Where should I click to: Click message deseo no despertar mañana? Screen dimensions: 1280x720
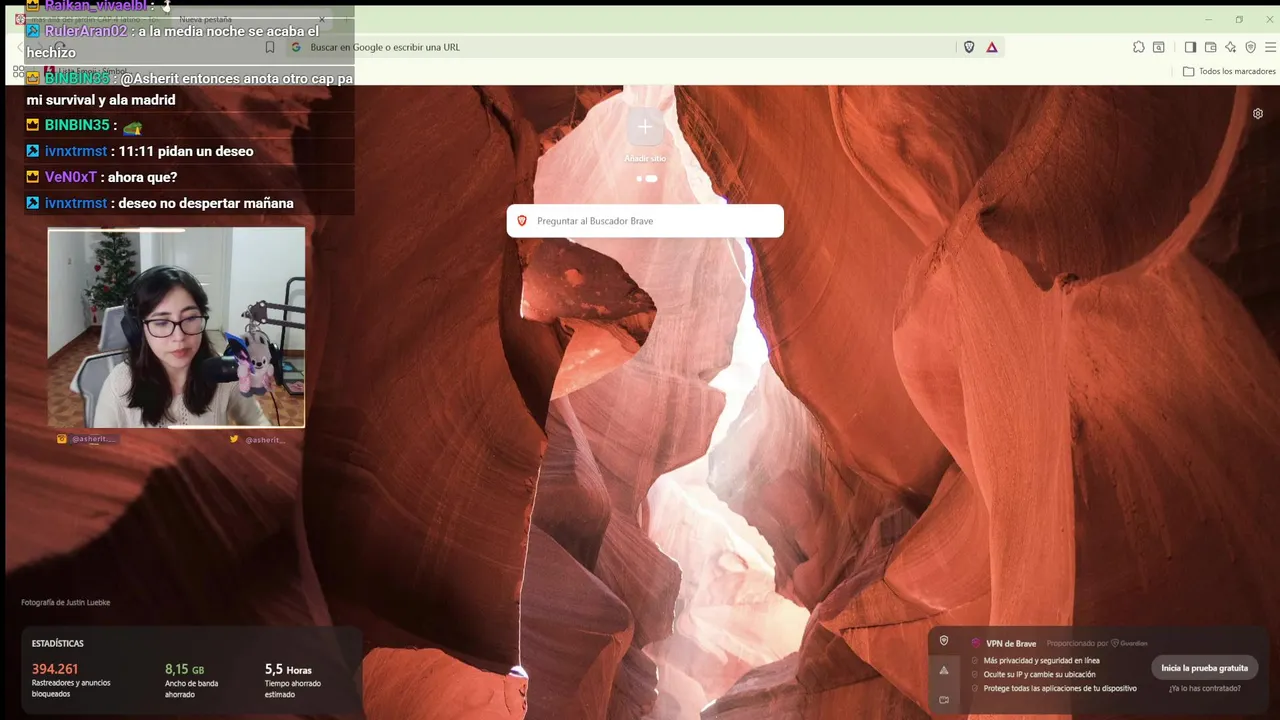coord(206,203)
